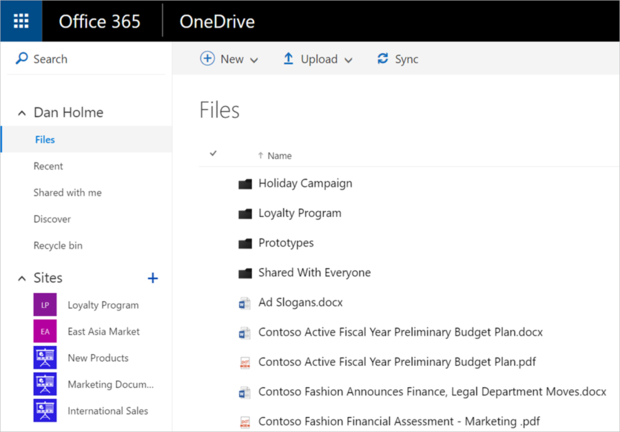Open the Shared With Everyone folder
The width and height of the screenshot is (620, 432).
coord(314,272)
